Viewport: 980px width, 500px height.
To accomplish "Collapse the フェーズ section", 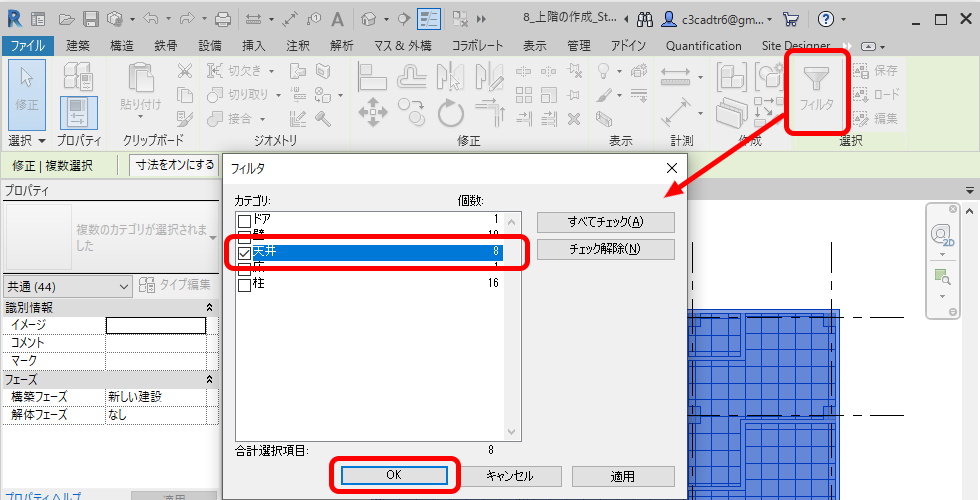I will (209, 379).
